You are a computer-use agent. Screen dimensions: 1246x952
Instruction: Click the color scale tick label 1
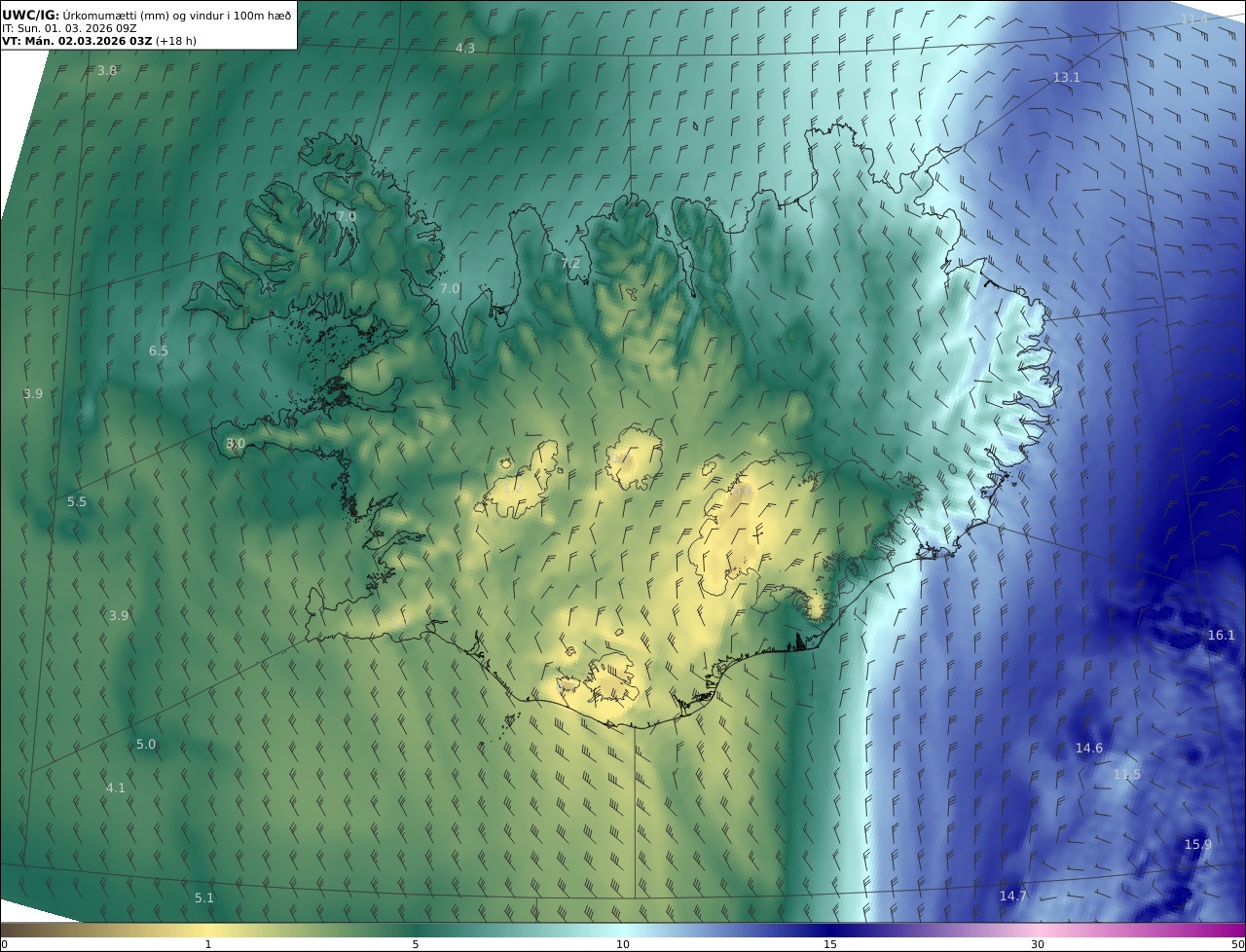click(208, 944)
